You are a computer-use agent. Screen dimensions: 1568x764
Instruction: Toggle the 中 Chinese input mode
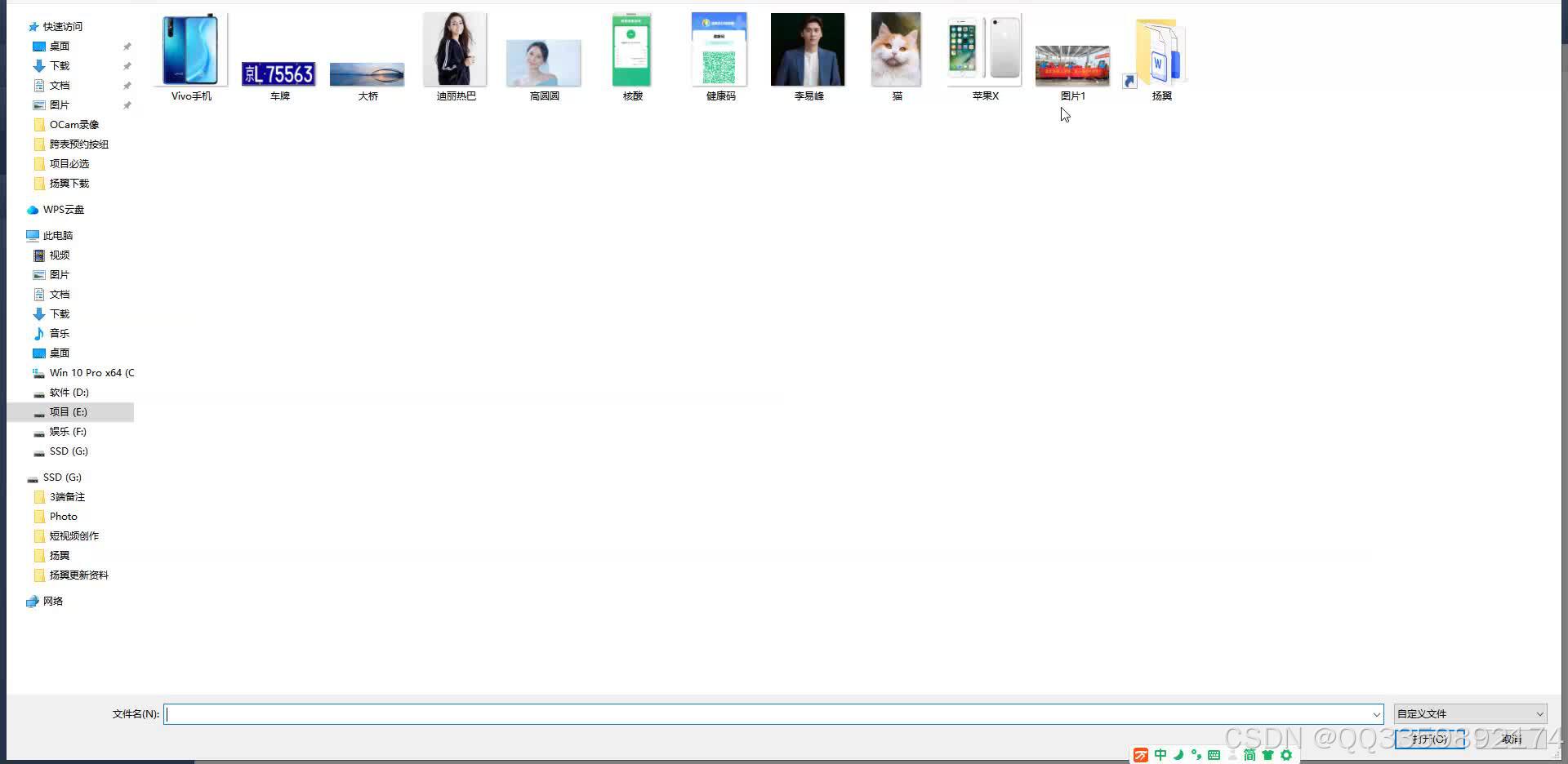pos(1160,755)
